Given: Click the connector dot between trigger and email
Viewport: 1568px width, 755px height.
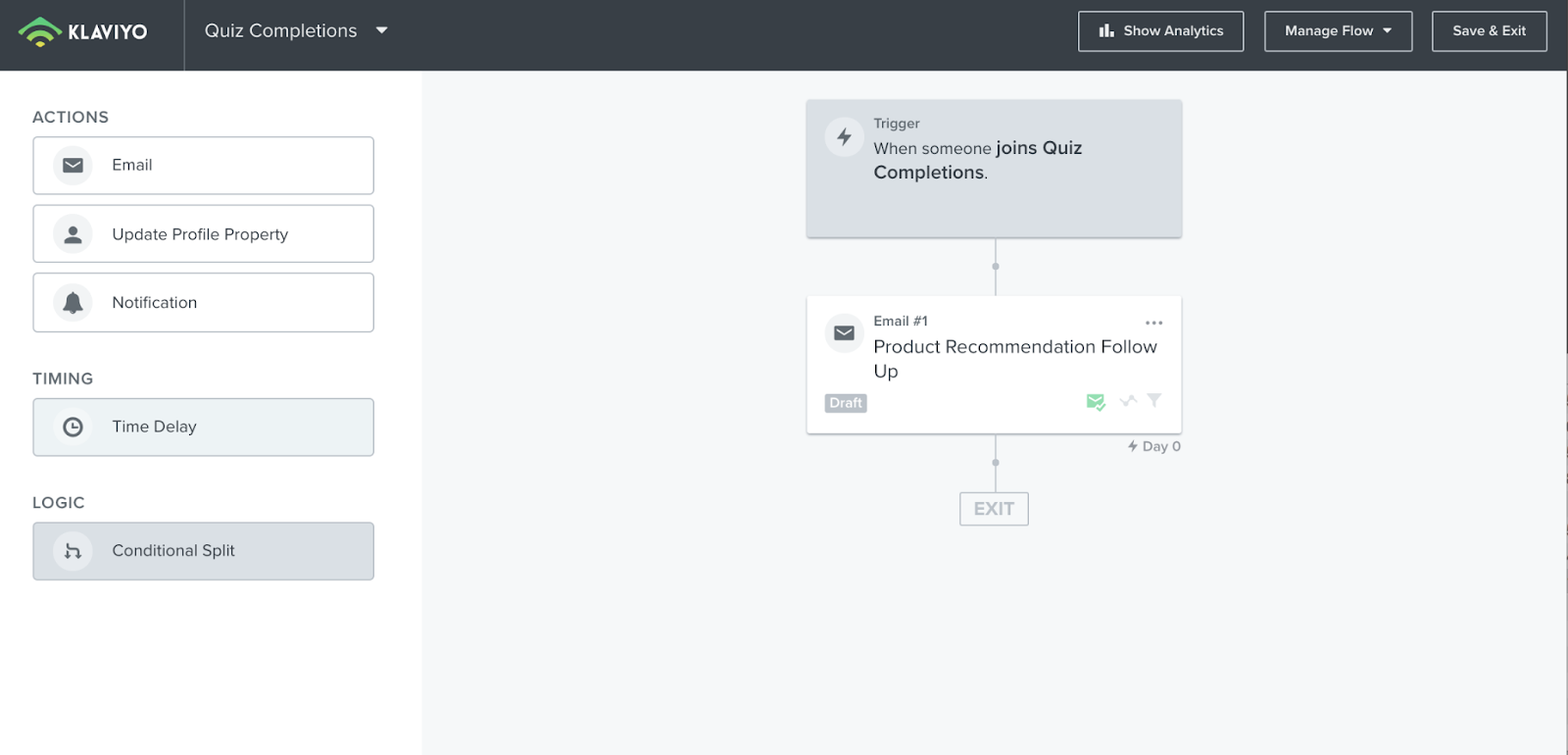Looking at the screenshot, I should click(996, 267).
